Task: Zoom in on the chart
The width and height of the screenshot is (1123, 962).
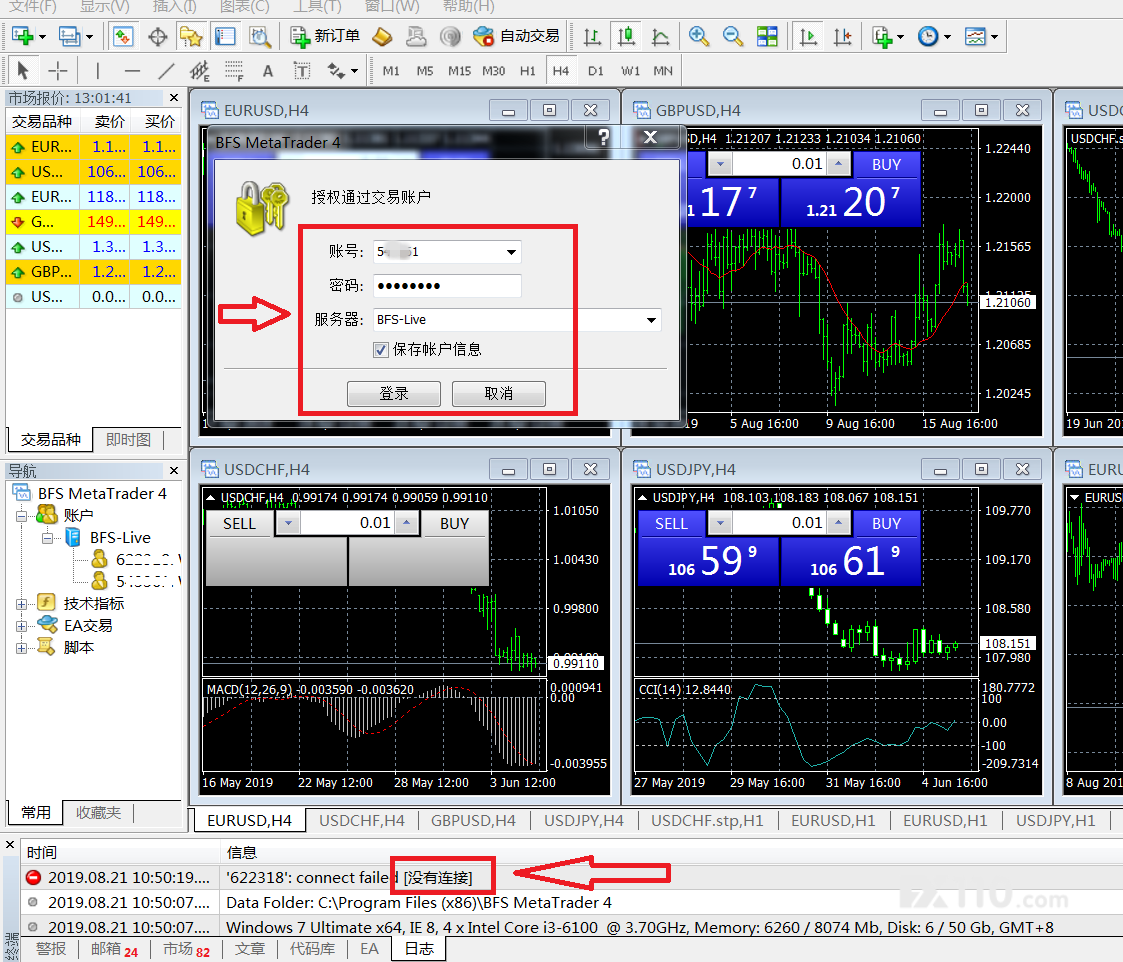Action: pos(698,36)
